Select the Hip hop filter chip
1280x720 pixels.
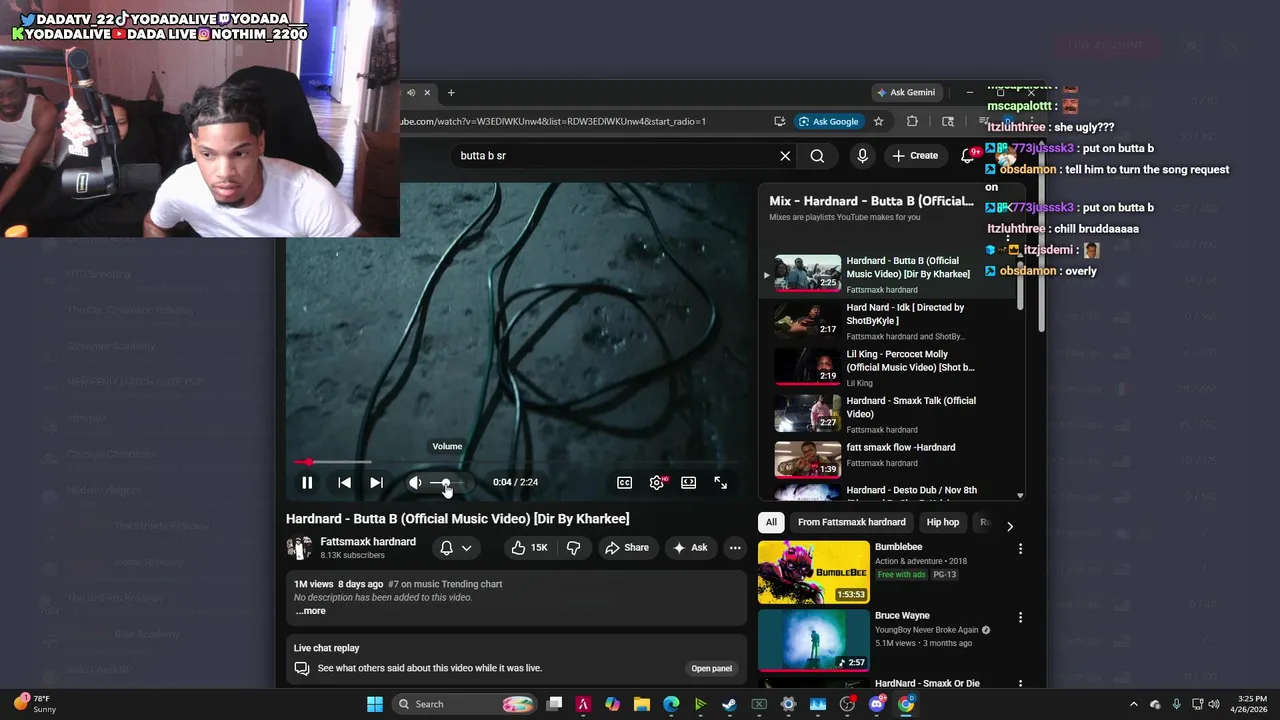pyautogui.click(x=943, y=522)
